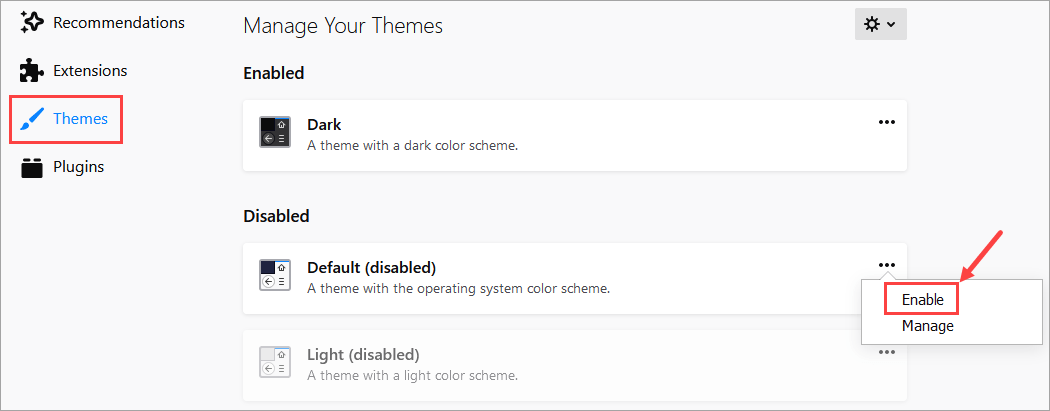This screenshot has width=1050, height=411.
Task: Click the Dark theme preview icon
Action: (x=274, y=132)
